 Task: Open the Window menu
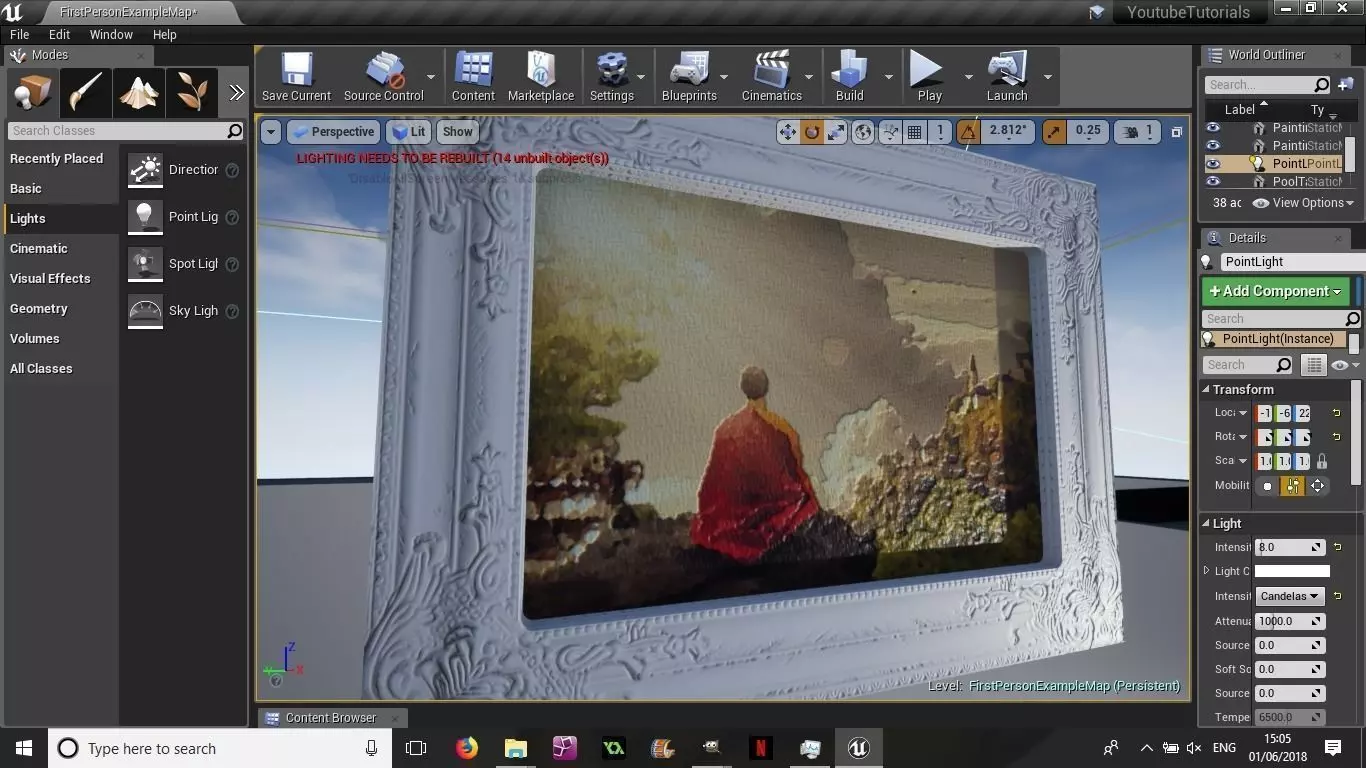click(x=111, y=34)
